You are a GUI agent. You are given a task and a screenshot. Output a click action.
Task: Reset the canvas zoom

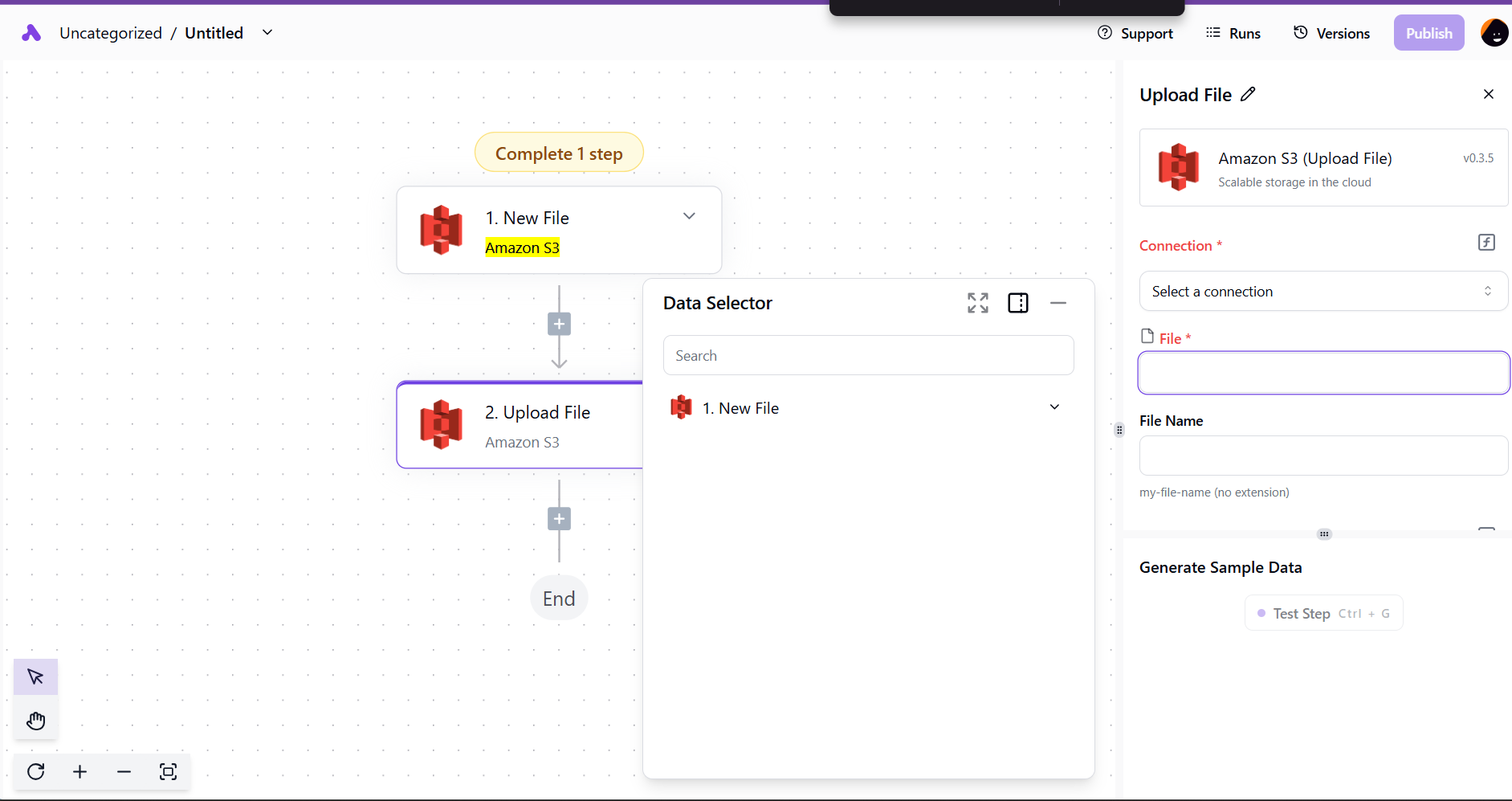pos(36,772)
